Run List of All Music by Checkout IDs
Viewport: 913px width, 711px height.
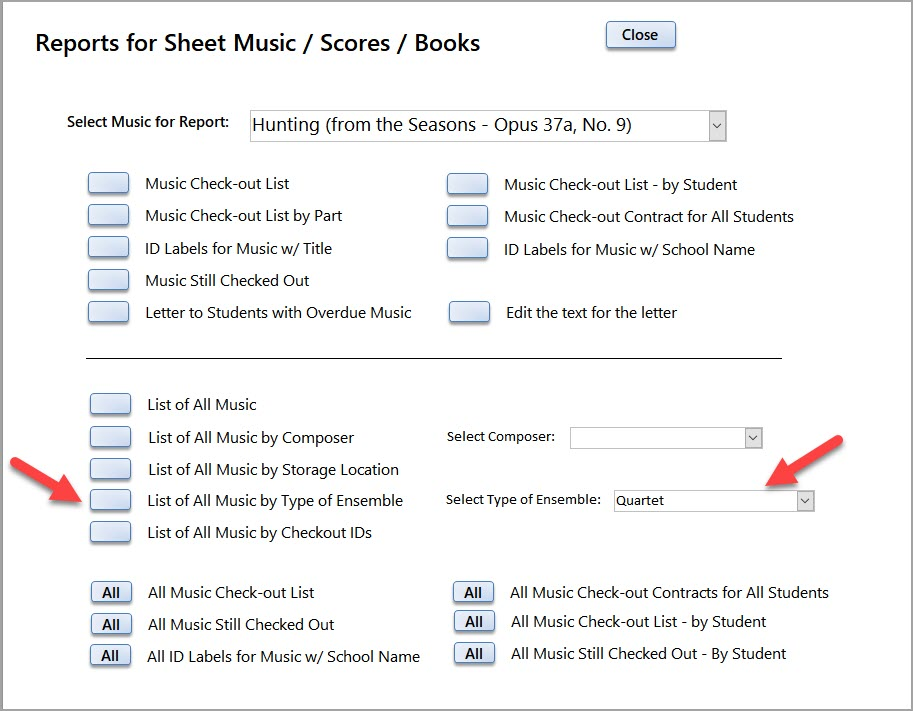click(x=110, y=532)
